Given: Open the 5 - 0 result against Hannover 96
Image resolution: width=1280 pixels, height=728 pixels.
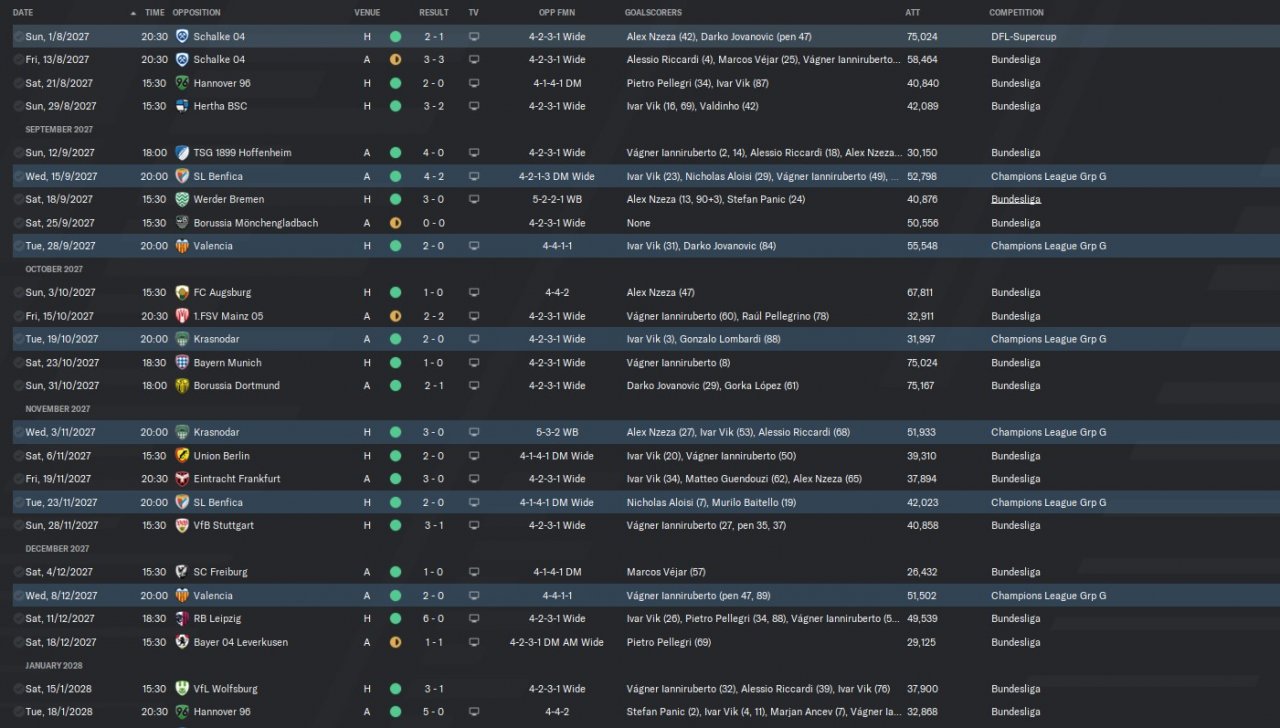Looking at the screenshot, I should tap(434, 712).
